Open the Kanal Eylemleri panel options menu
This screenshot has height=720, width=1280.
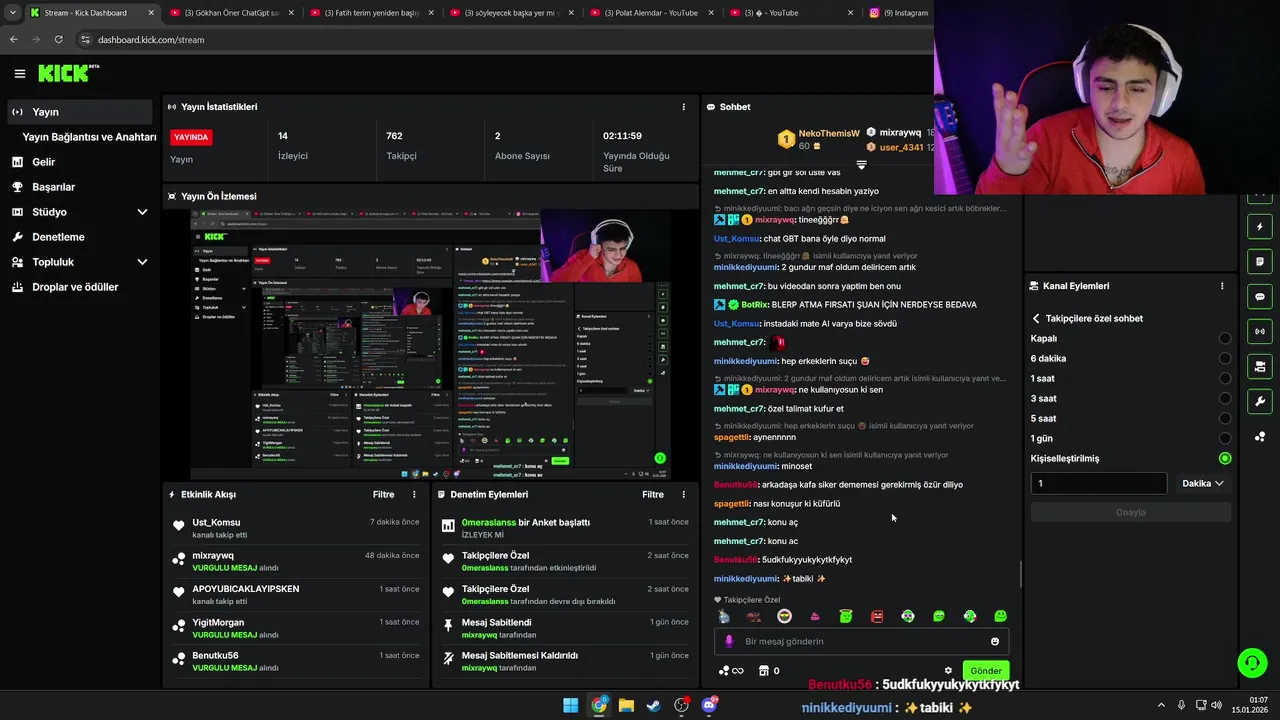pos(1222,286)
